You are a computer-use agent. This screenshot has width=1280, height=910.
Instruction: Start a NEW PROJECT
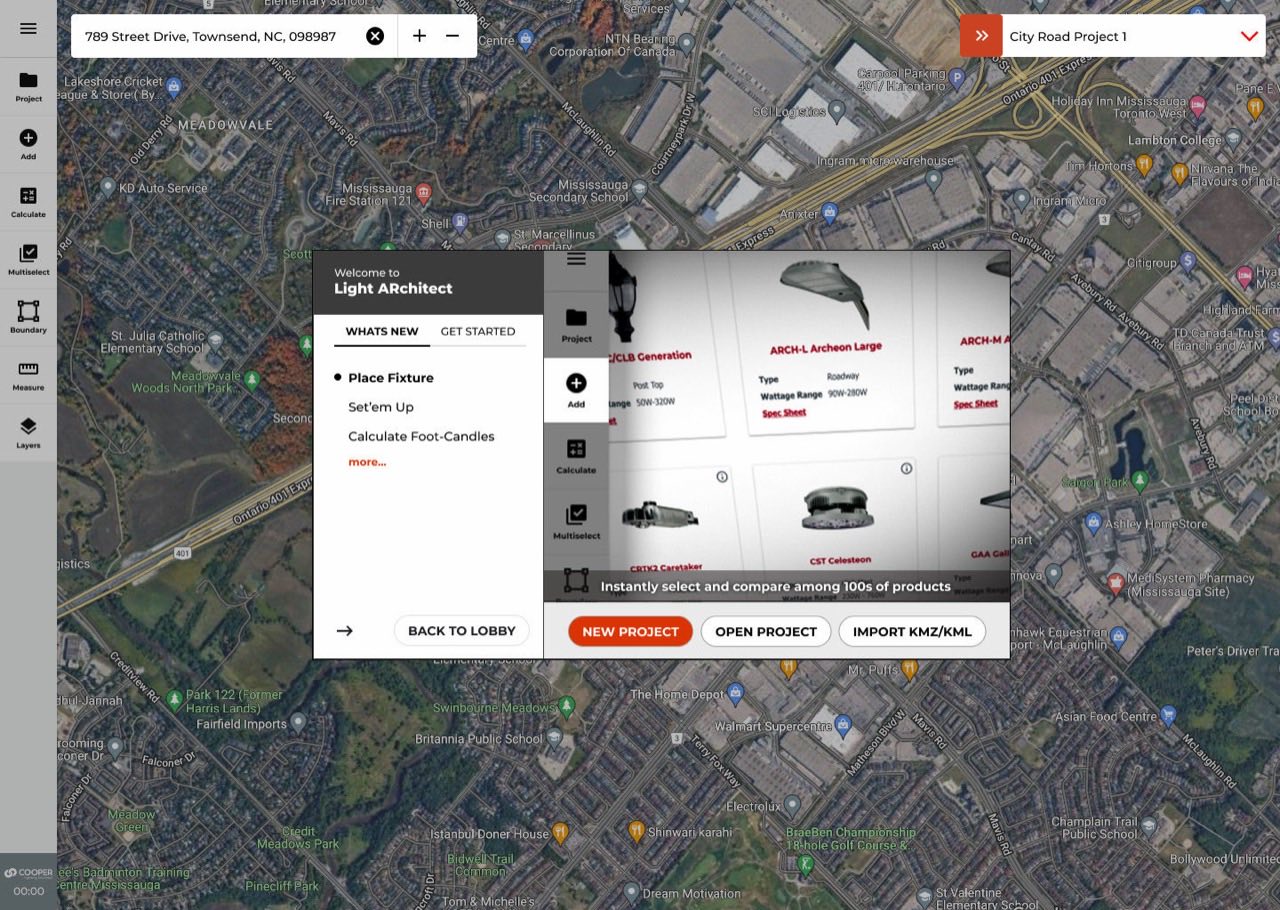630,631
